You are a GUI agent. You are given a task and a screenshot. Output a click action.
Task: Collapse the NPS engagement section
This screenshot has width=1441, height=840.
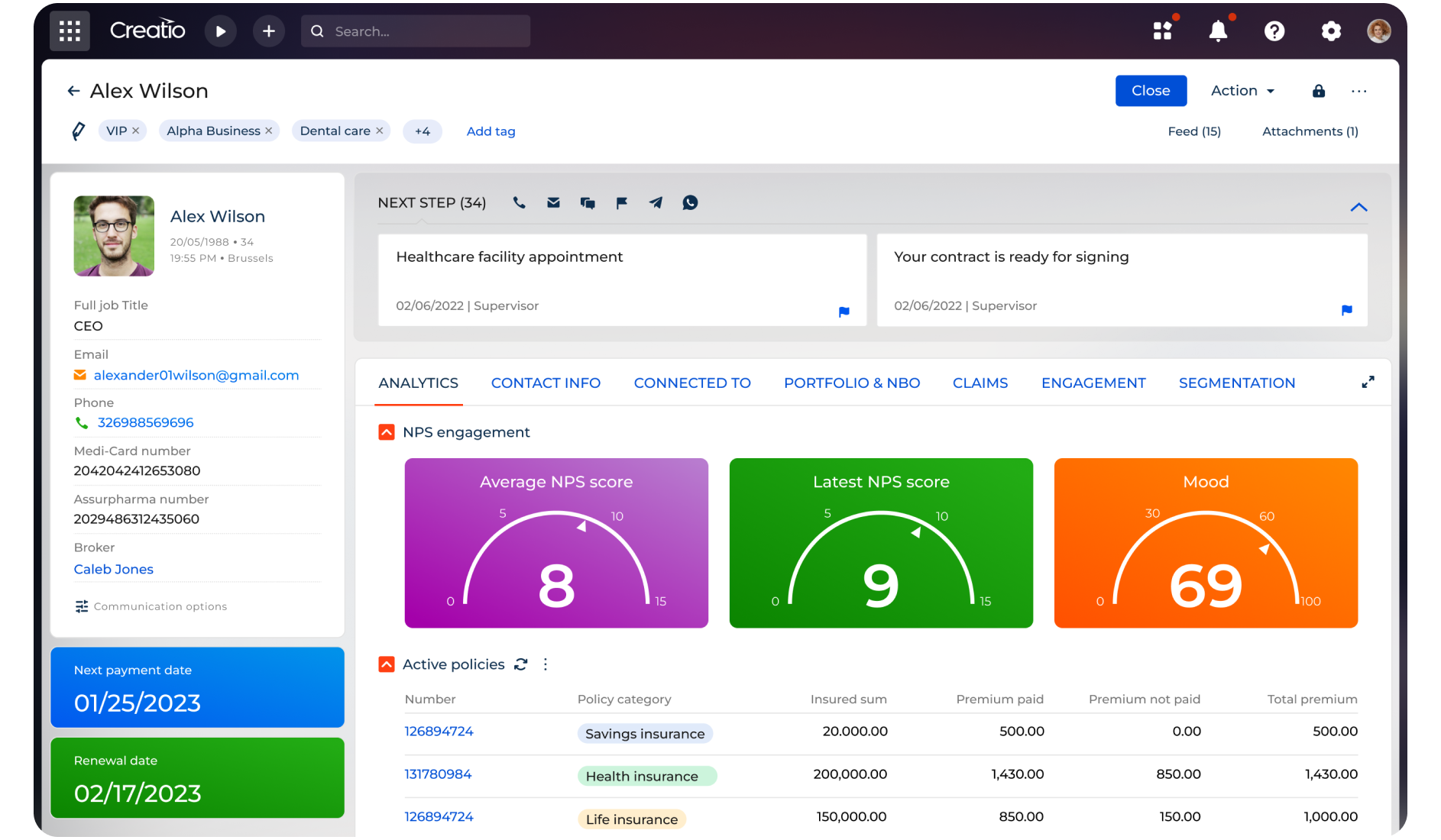pos(387,432)
